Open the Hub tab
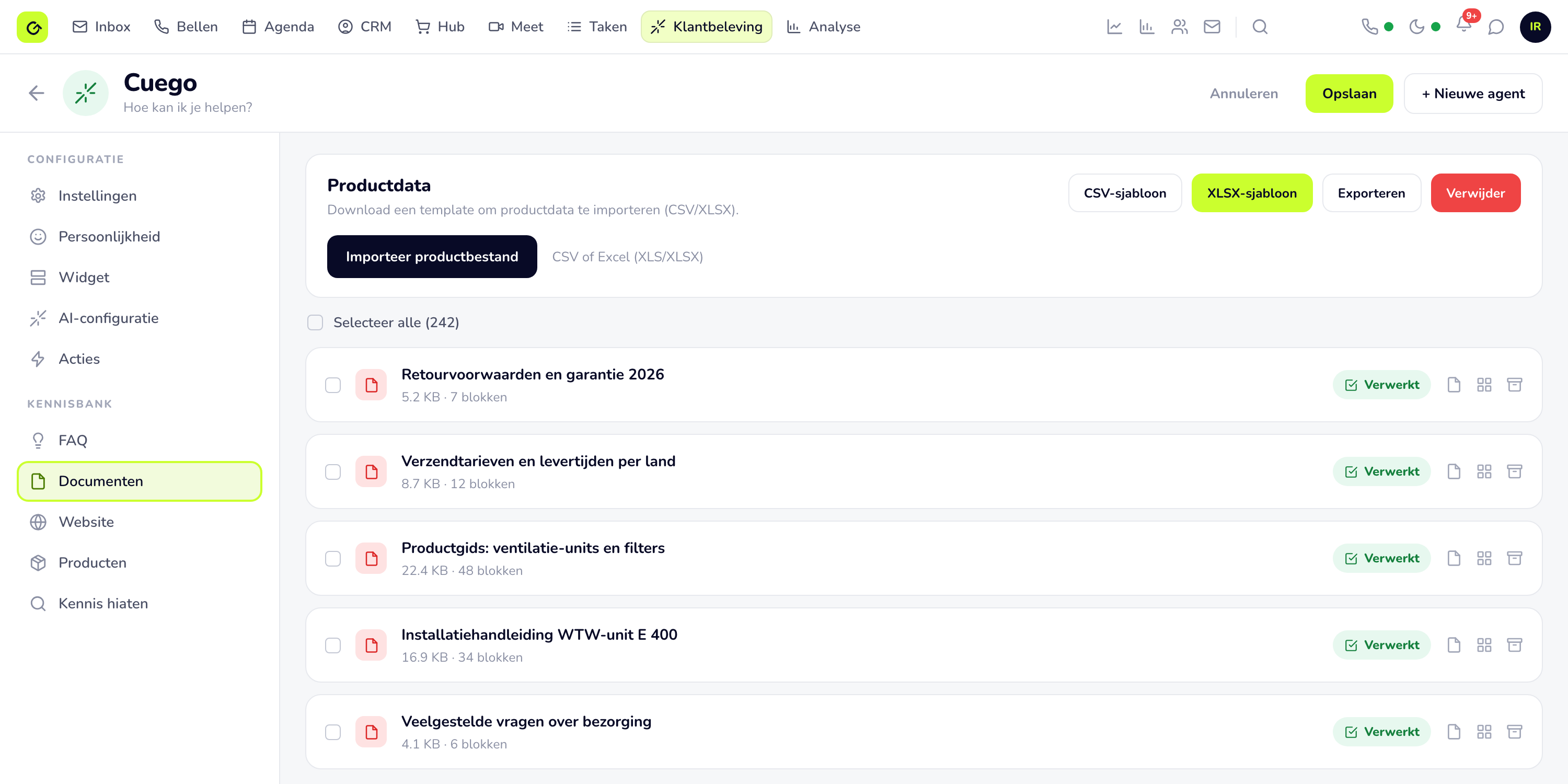 440,27
